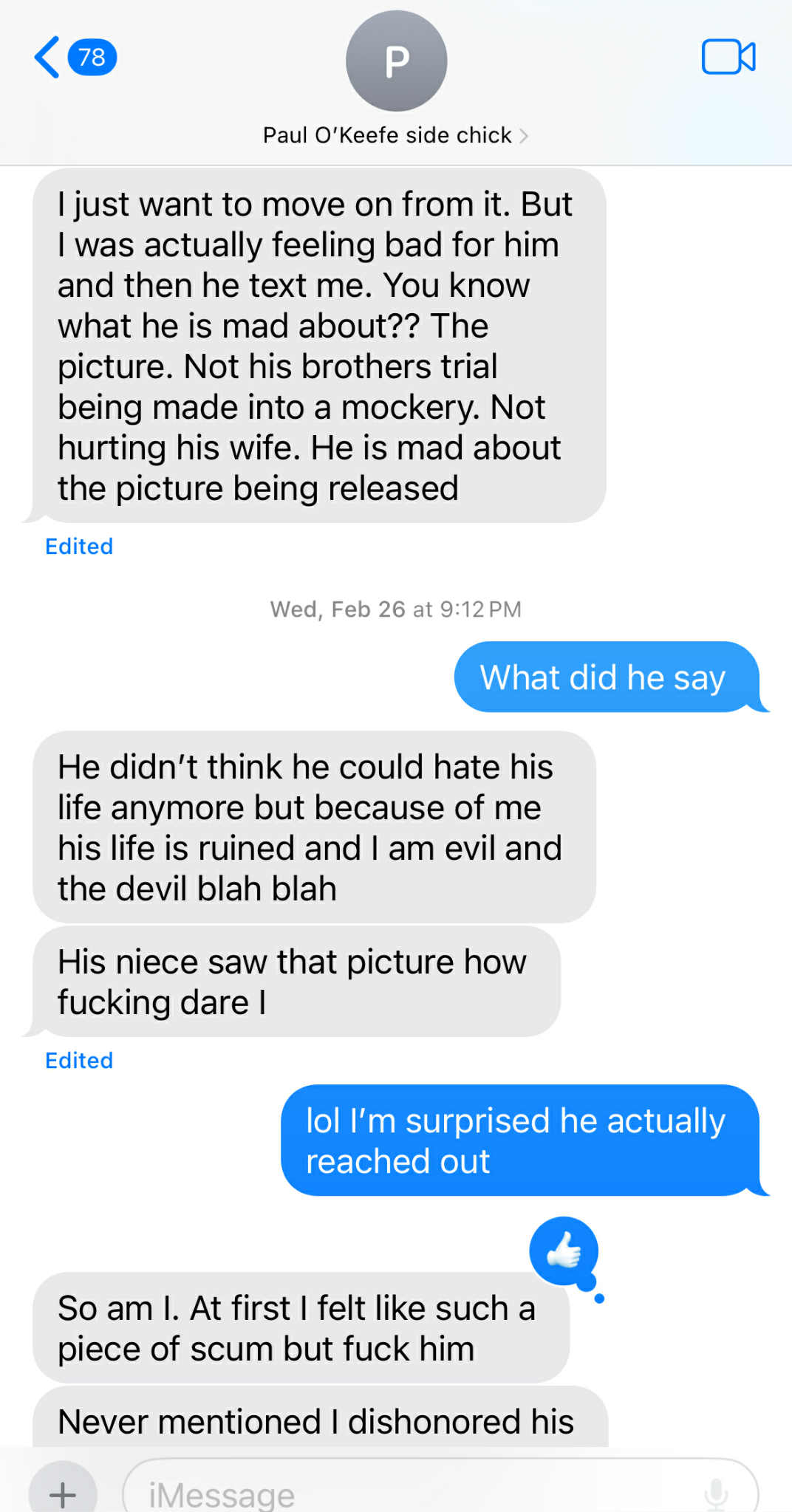Start a FaceTime video call
This screenshot has width=792, height=1512.
point(728,57)
